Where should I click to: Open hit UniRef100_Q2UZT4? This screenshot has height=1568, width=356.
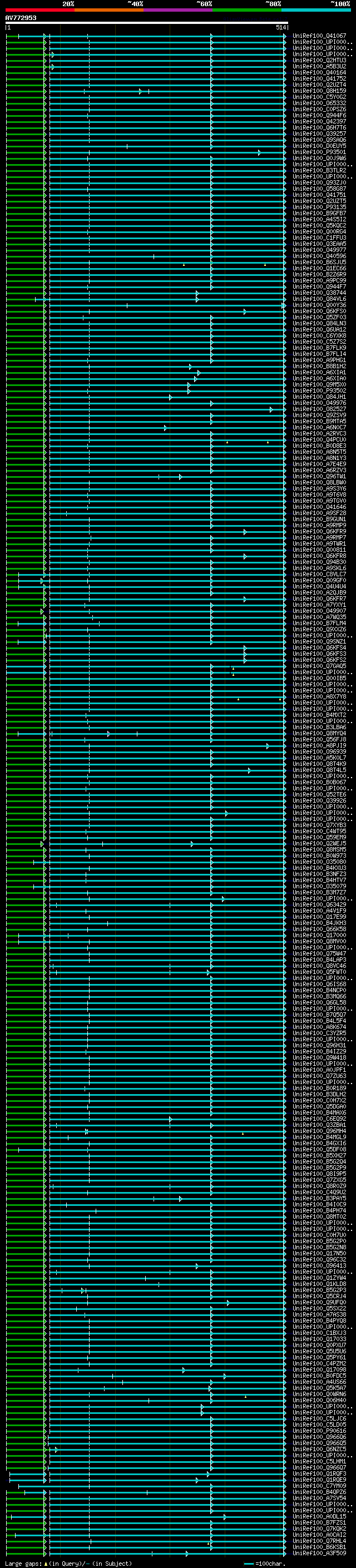319,85
